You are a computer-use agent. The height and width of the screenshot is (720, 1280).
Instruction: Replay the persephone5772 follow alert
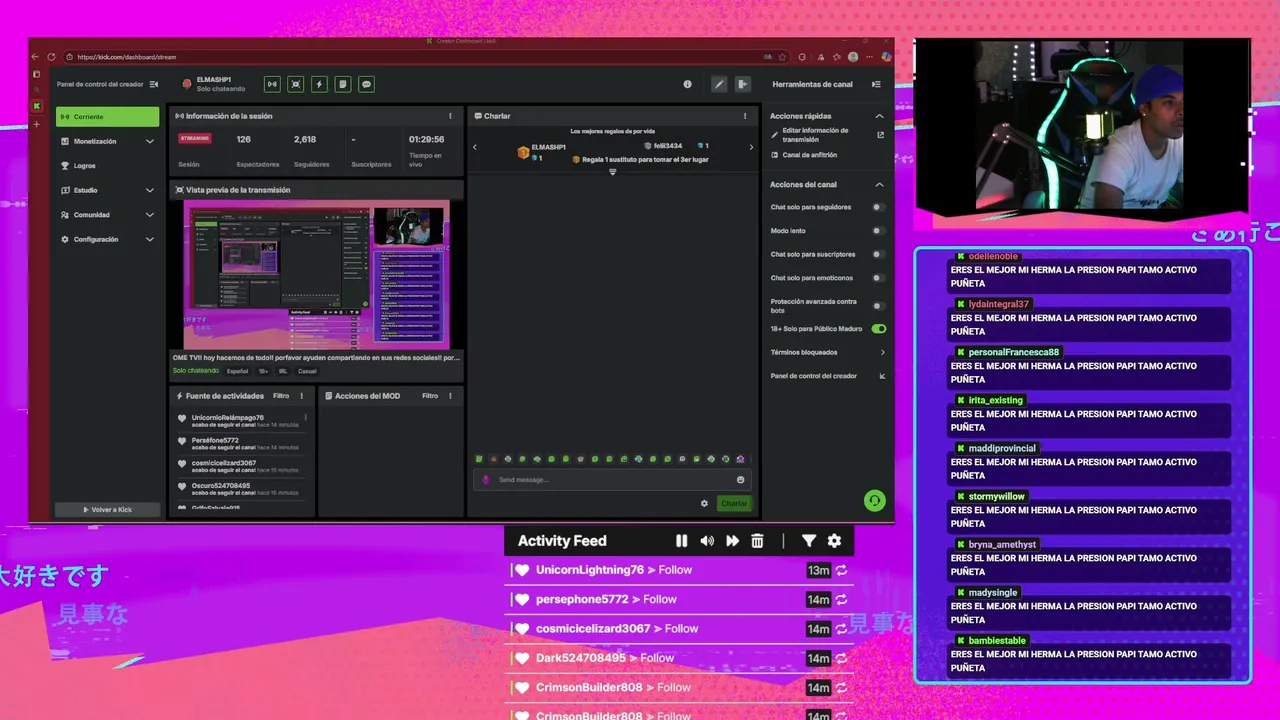click(842, 599)
